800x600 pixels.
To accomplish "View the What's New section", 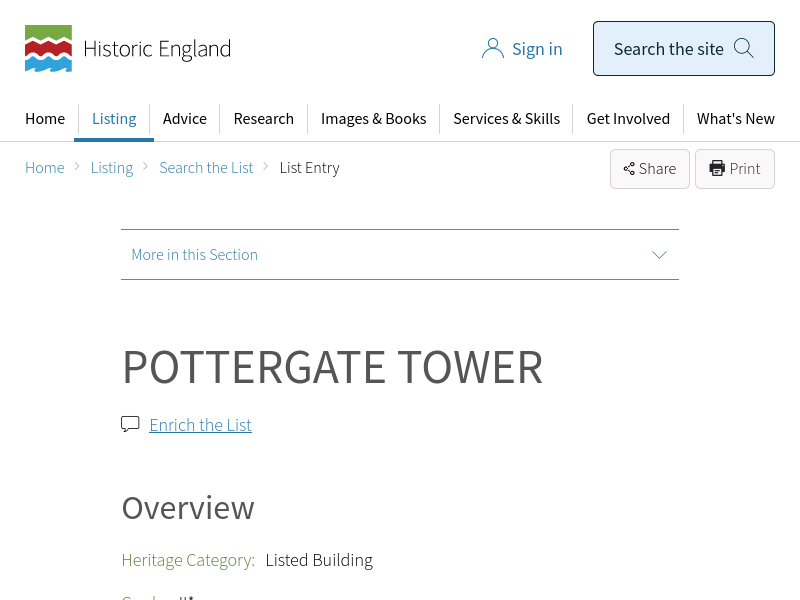I will (x=735, y=119).
